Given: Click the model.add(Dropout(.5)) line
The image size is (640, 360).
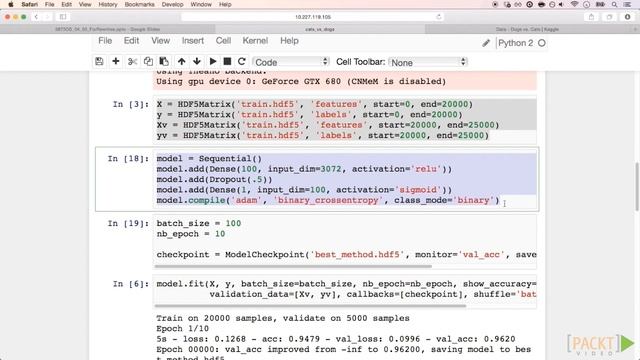Looking at the screenshot, I should 214,180.
